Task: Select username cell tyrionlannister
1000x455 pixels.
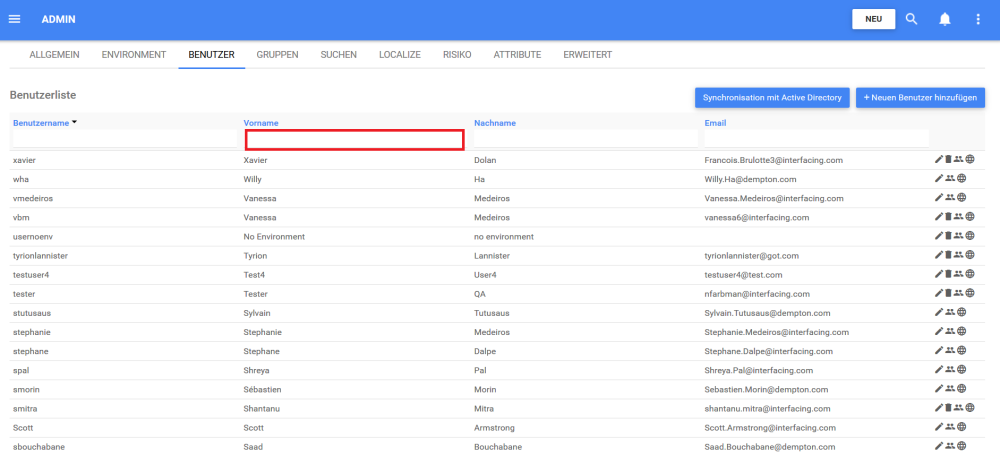Action: click(x=40, y=255)
